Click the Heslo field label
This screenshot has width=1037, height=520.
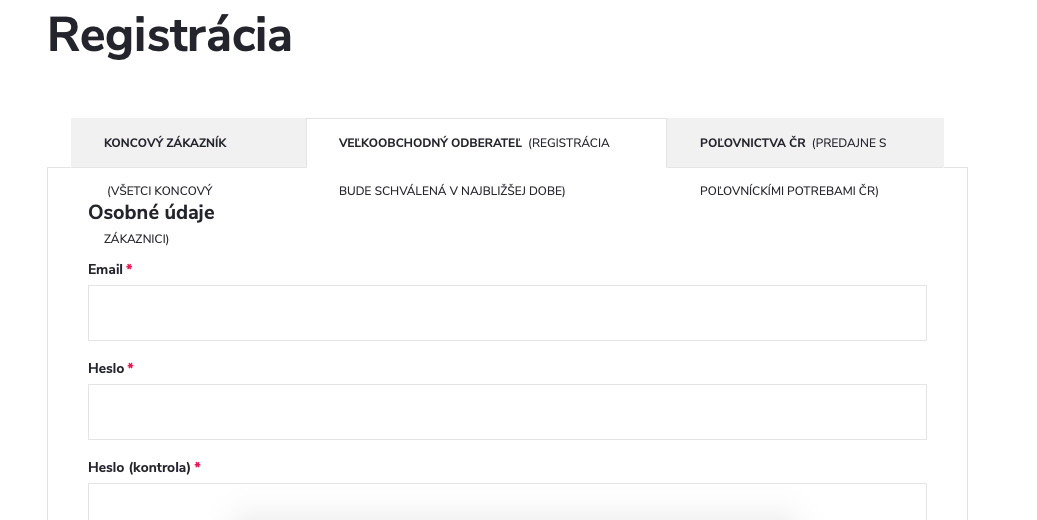point(106,369)
